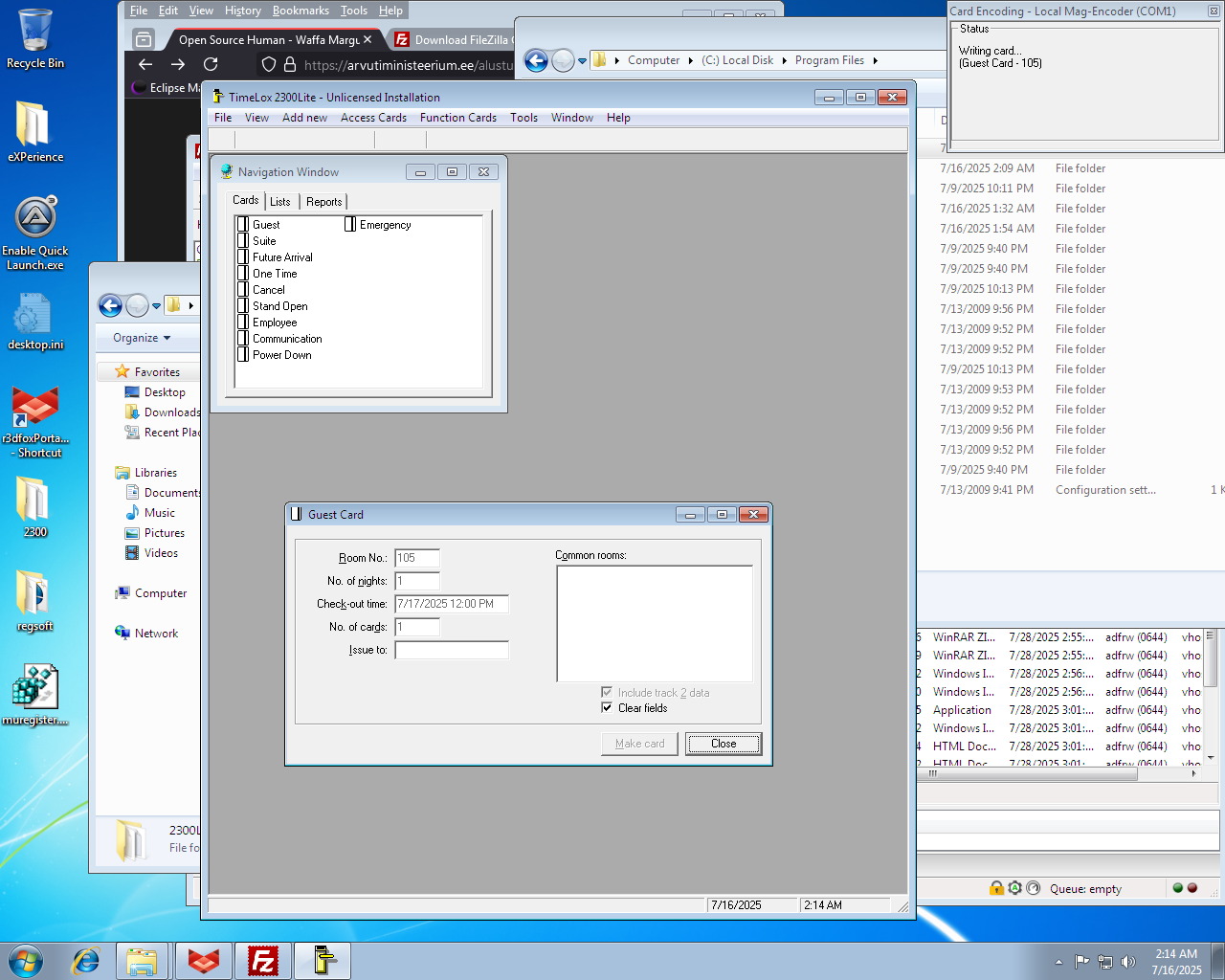Click the browser's Forward arrow
1225x980 pixels.
(x=178, y=64)
